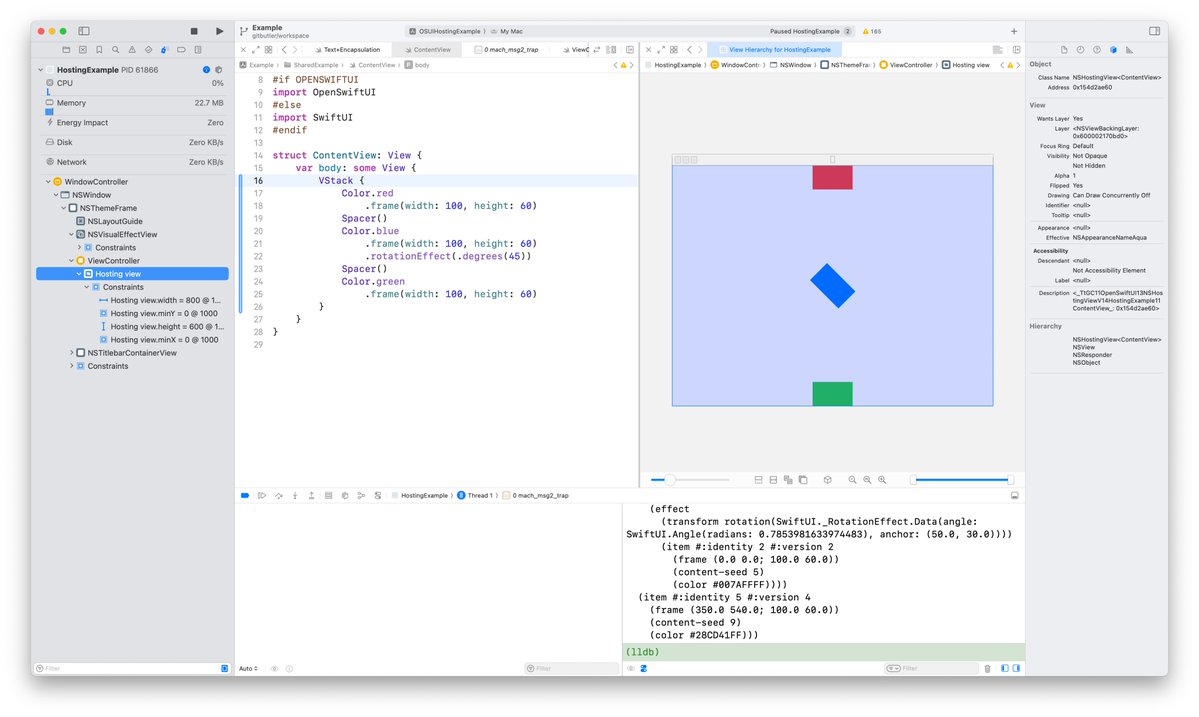Open the Issue navigator warning icon

132,50
